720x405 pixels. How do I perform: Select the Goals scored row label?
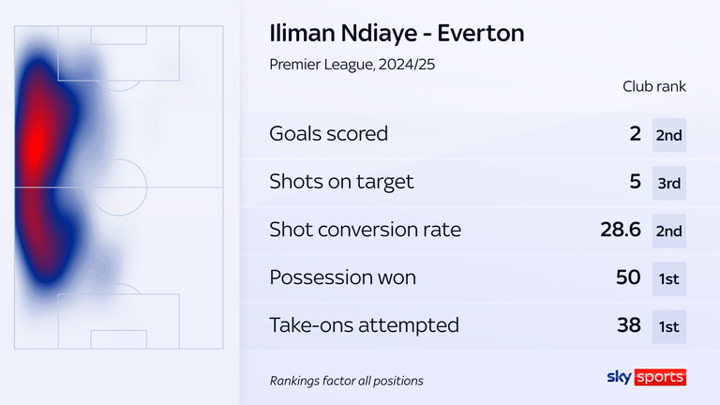click(x=328, y=134)
